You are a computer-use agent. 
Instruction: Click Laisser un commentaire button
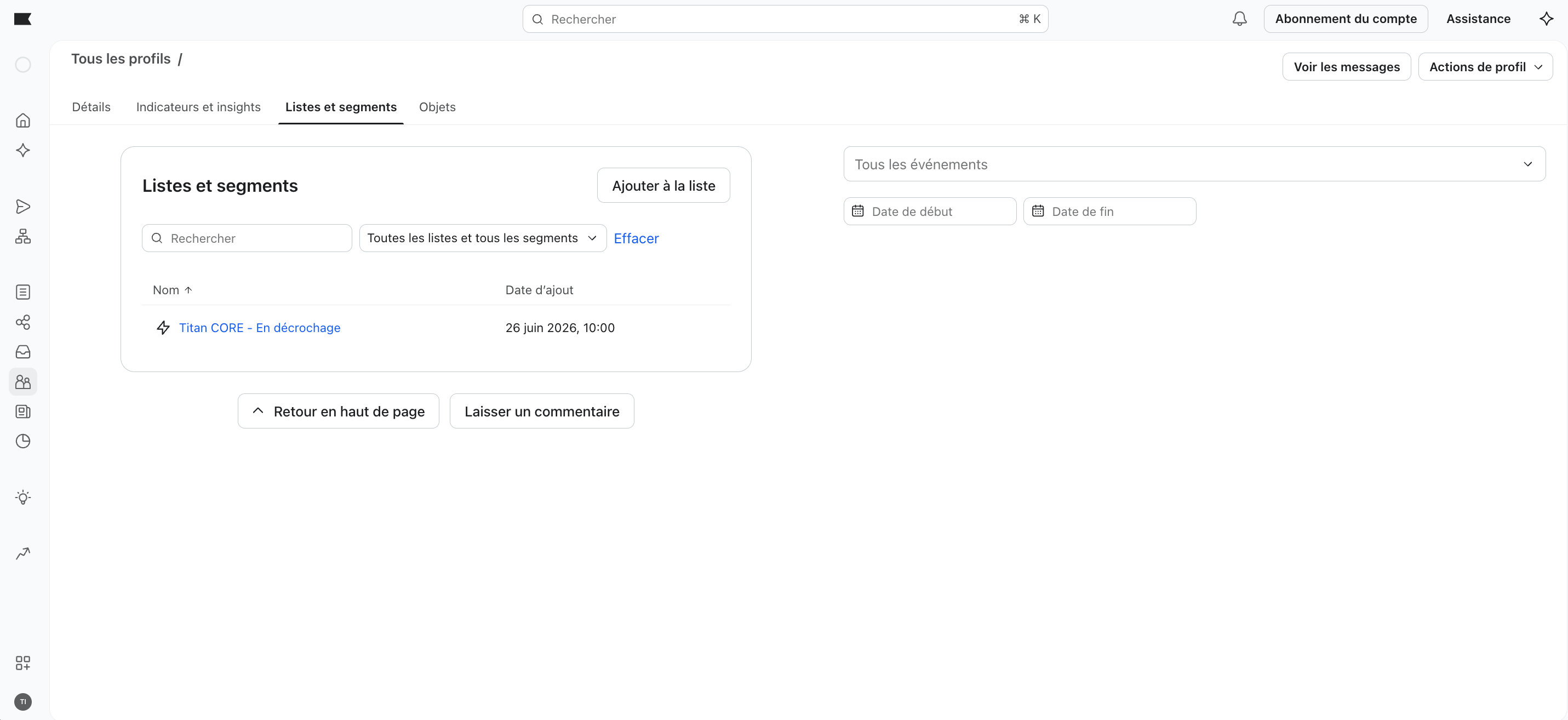[542, 412]
